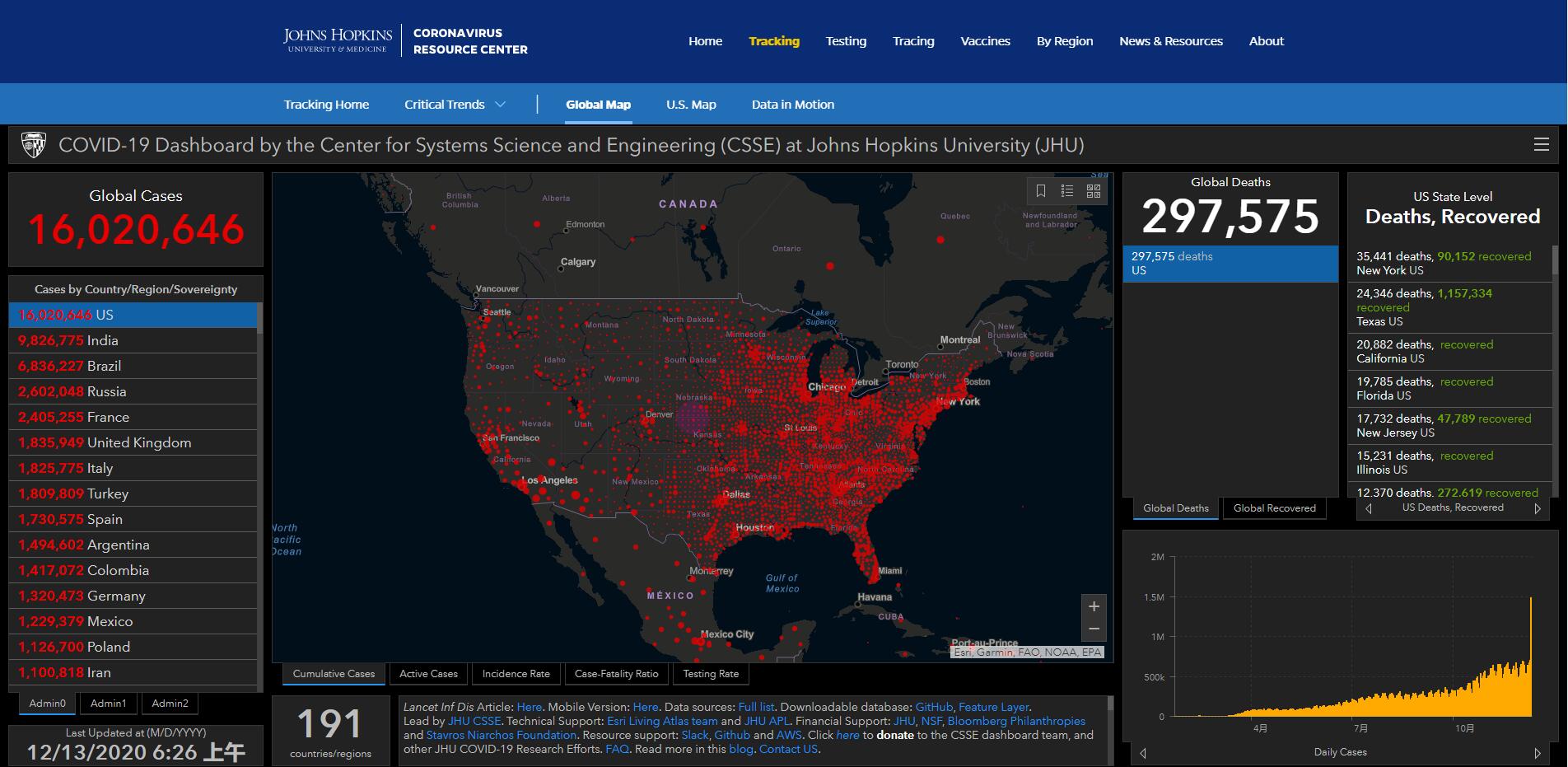Select the Case-Fatality Ratio map tab
This screenshot has height=767, width=1568.
point(617,674)
